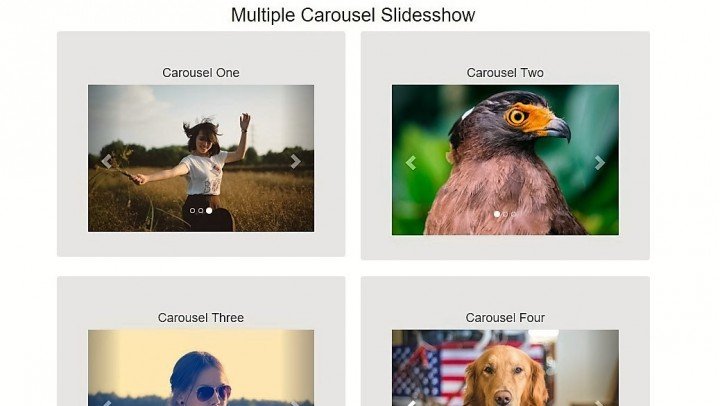
Task: Show previous slide in Carousel Two
Action: click(x=411, y=163)
